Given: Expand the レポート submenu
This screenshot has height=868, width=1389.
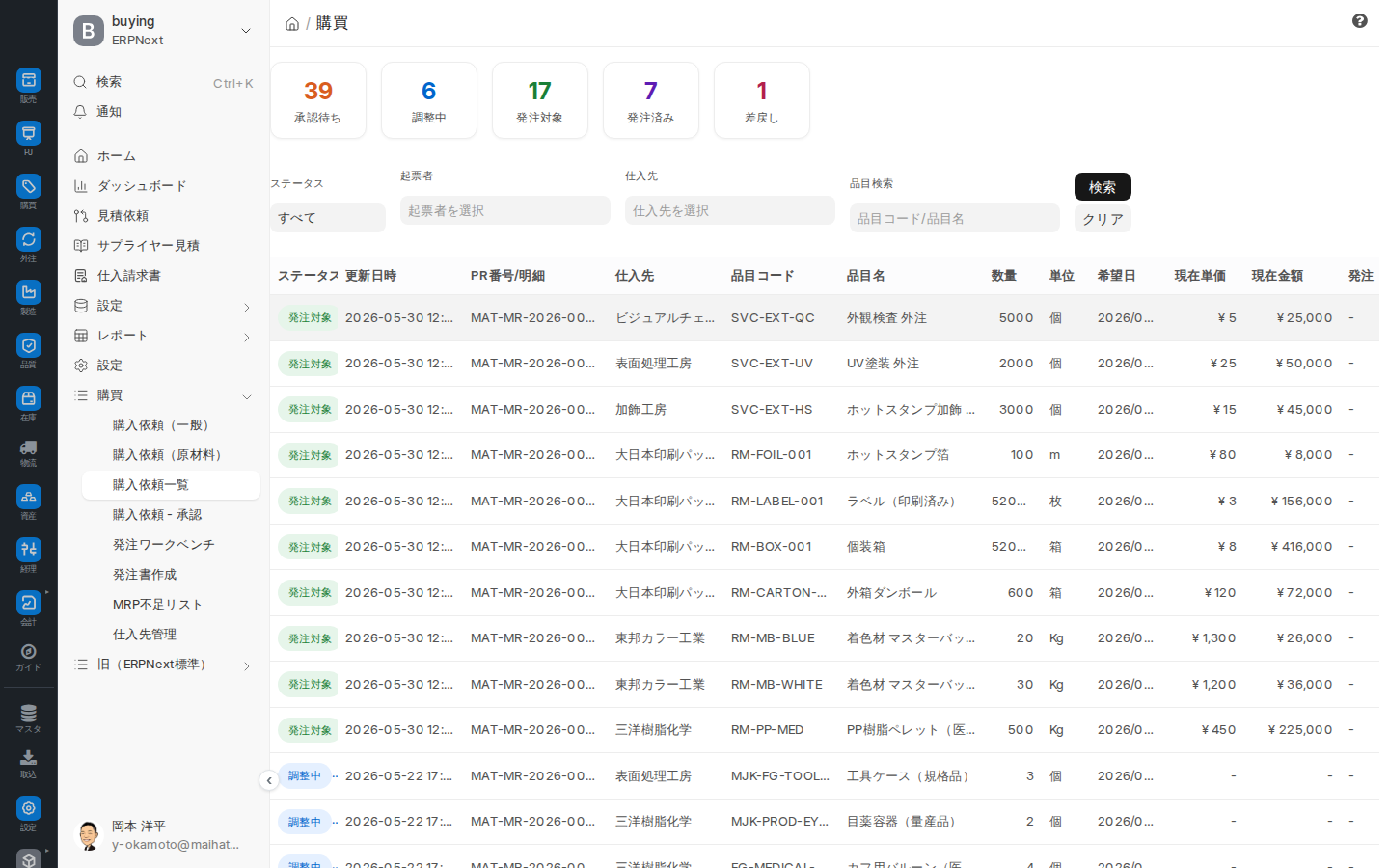Looking at the screenshot, I should (246, 337).
